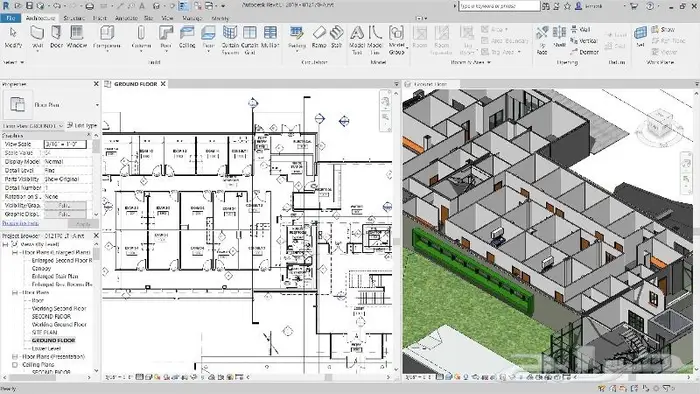Select 'Working Second Floor' in Project Browser

tap(59, 308)
